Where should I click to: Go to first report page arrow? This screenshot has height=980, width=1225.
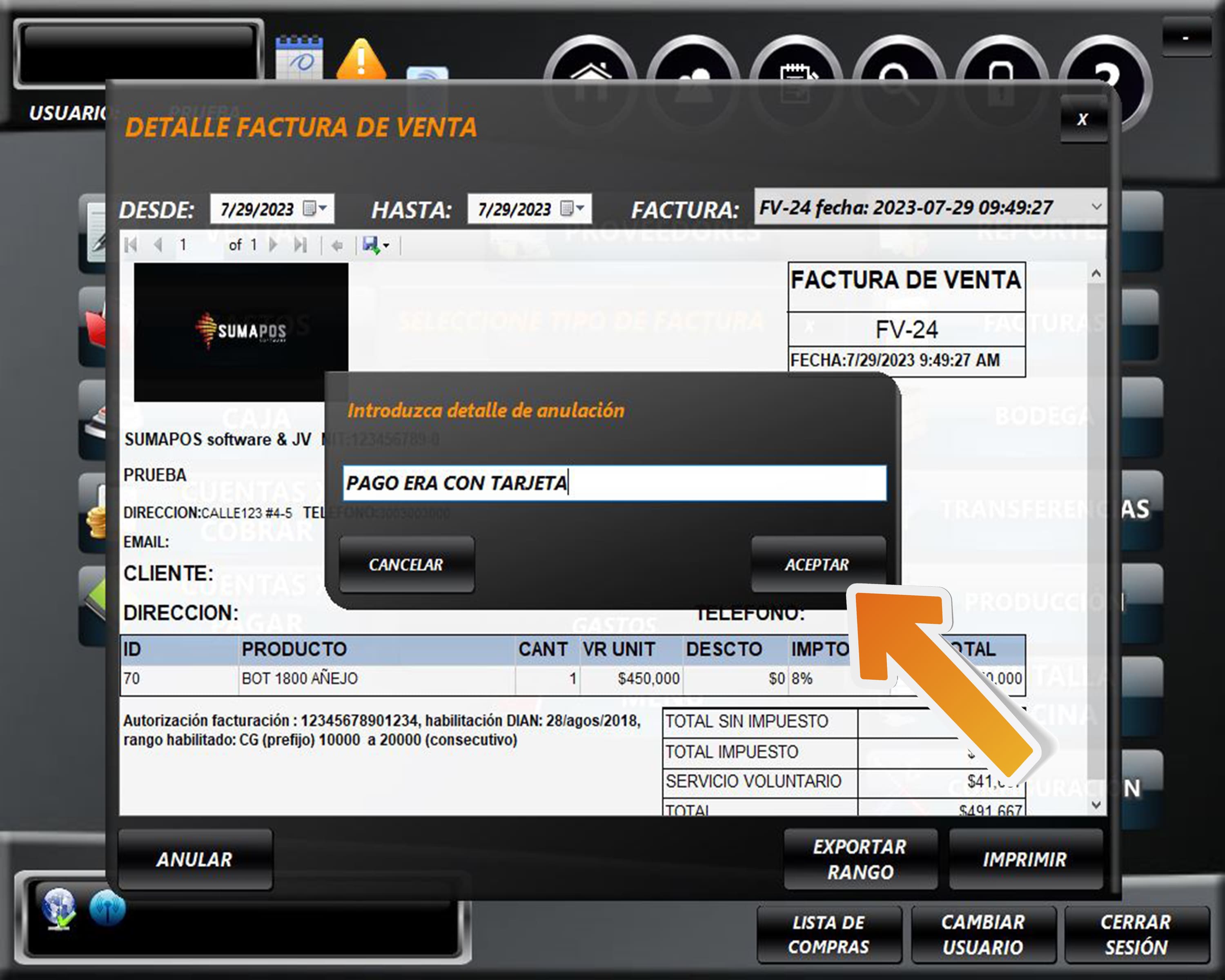[131, 245]
